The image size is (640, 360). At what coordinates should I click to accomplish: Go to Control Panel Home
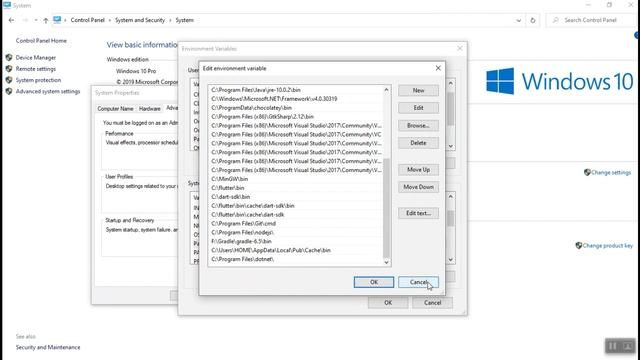click(41, 41)
